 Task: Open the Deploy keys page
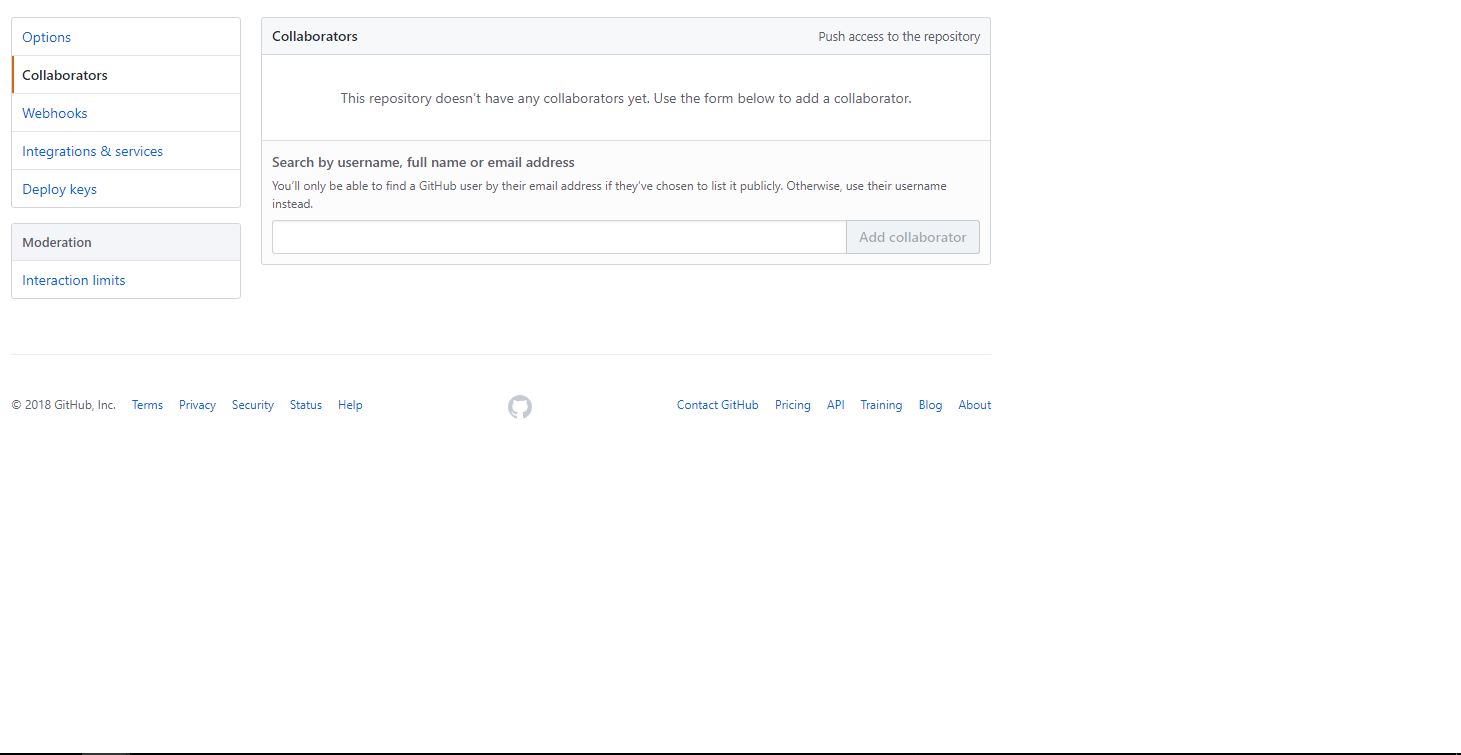(59, 189)
